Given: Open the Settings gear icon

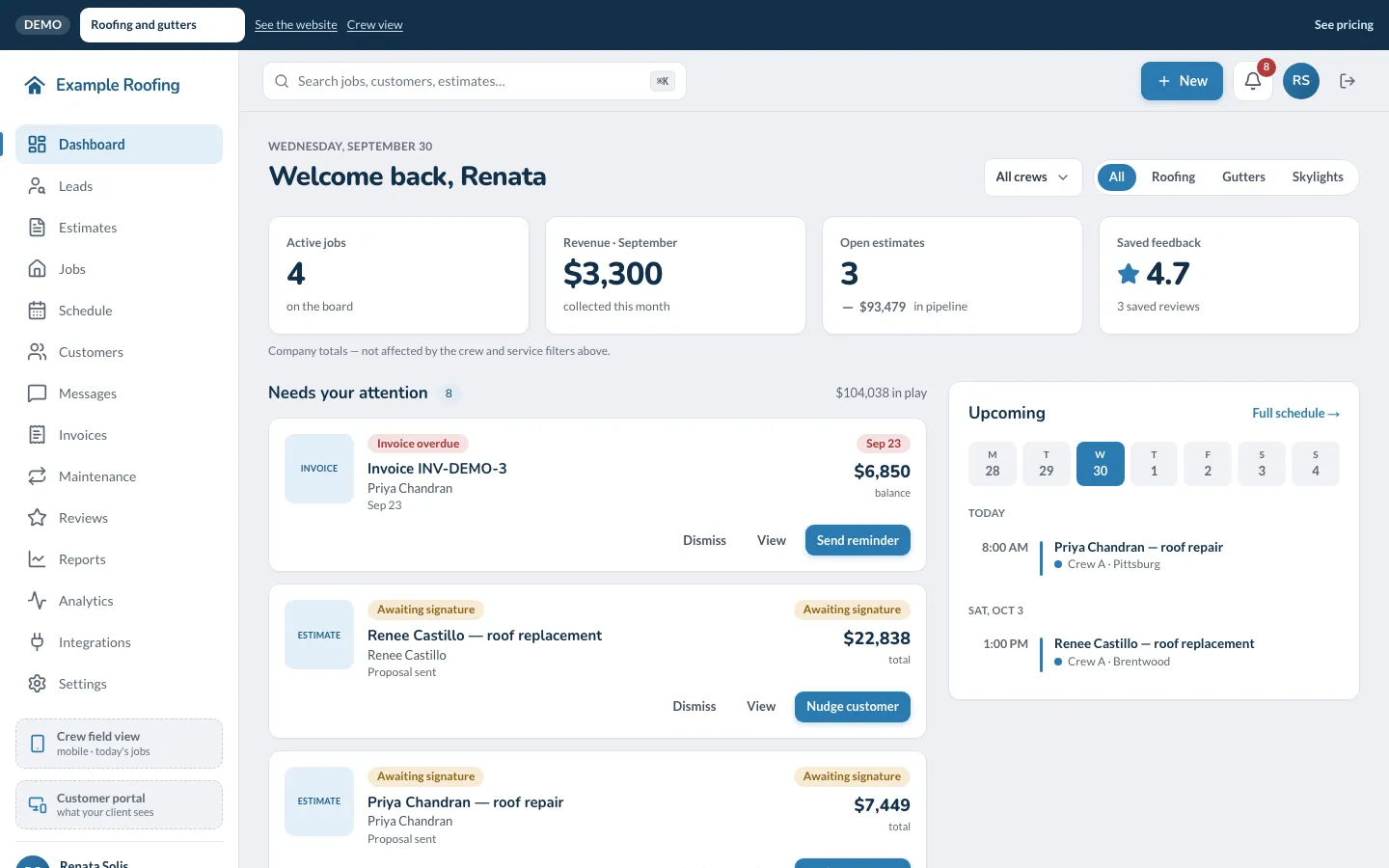Looking at the screenshot, I should (38, 684).
